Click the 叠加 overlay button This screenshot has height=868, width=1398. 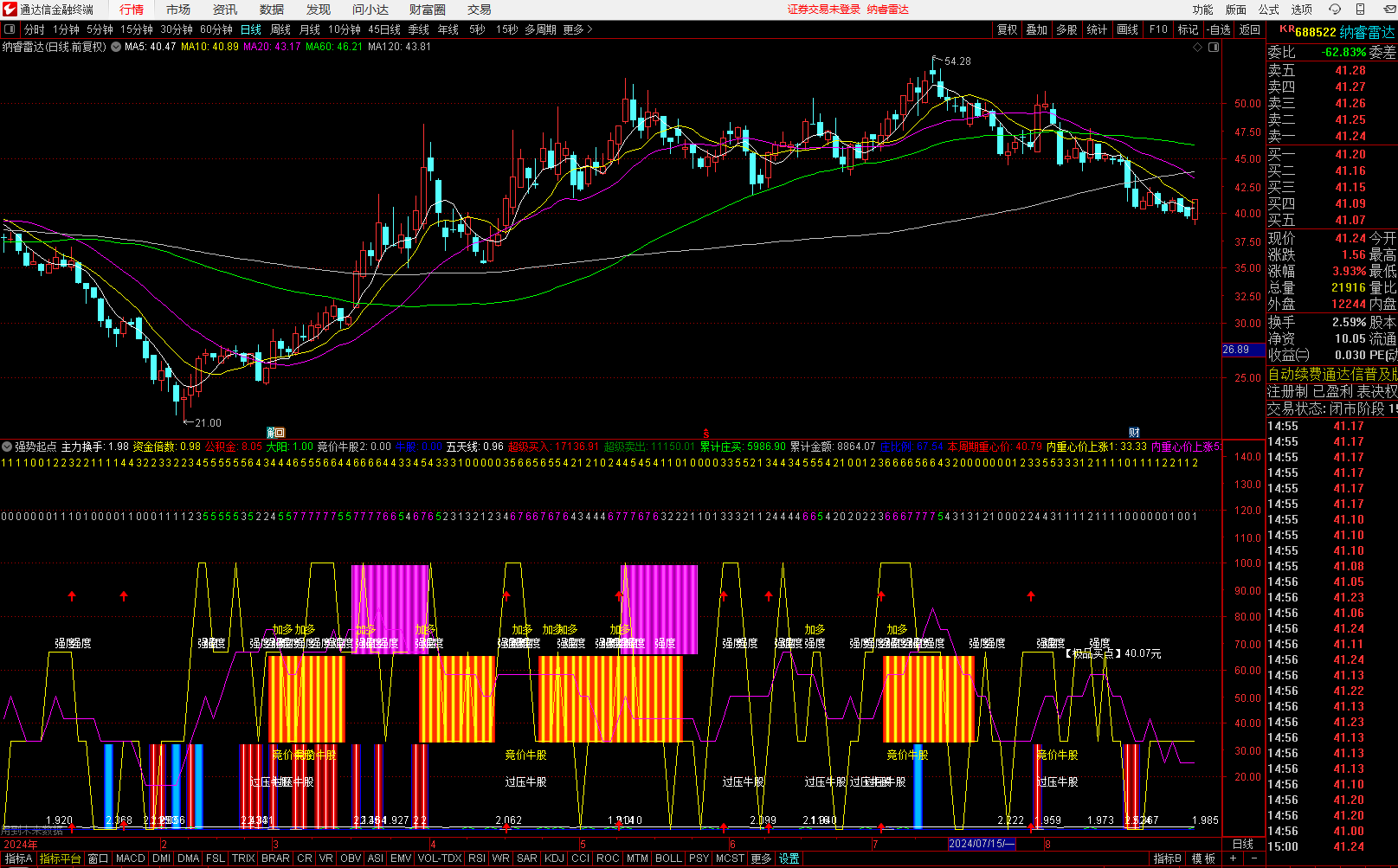coord(1037,29)
